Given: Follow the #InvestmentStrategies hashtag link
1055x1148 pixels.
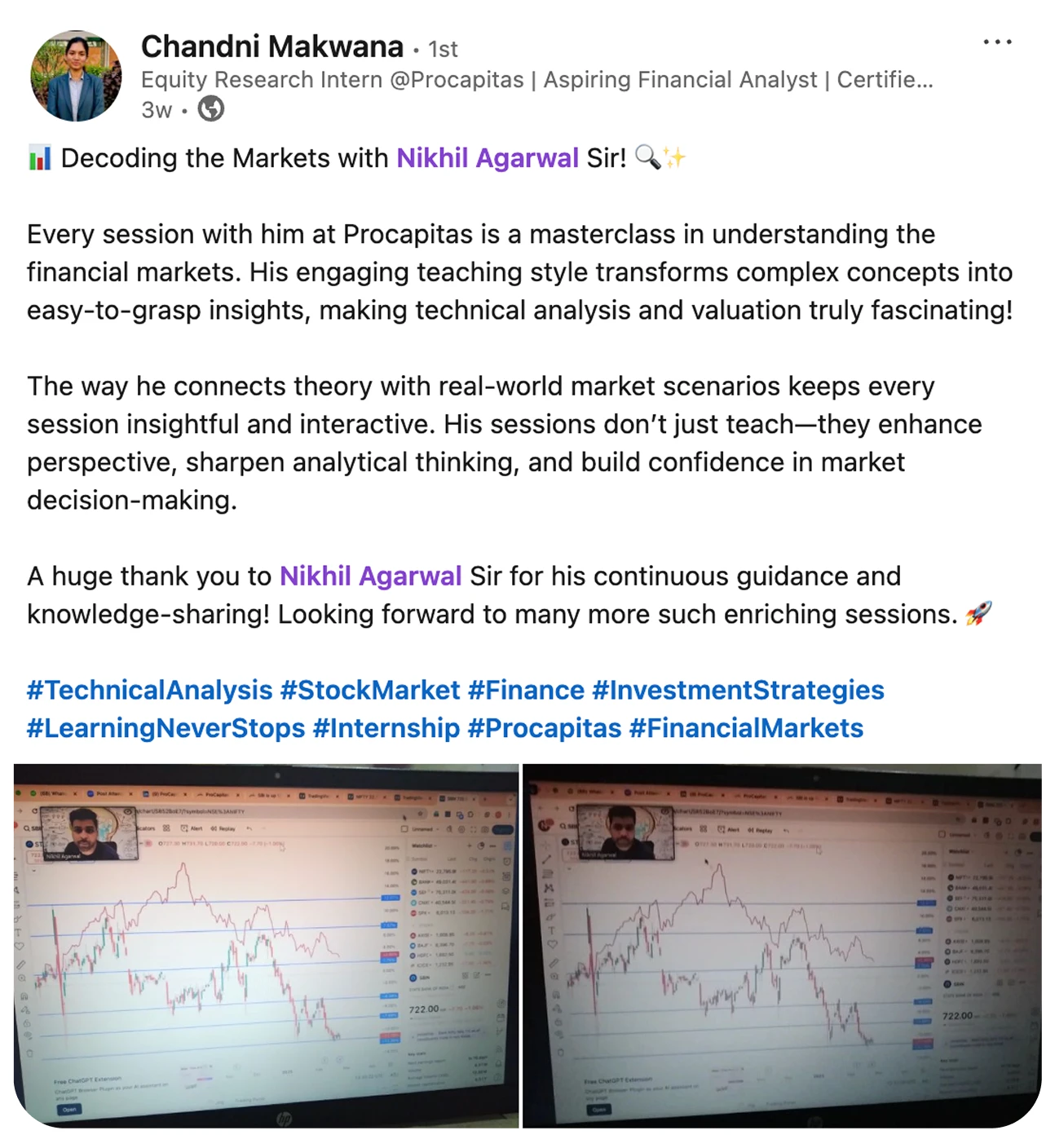Looking at the screenshot, I should click(x=738, y=691).
